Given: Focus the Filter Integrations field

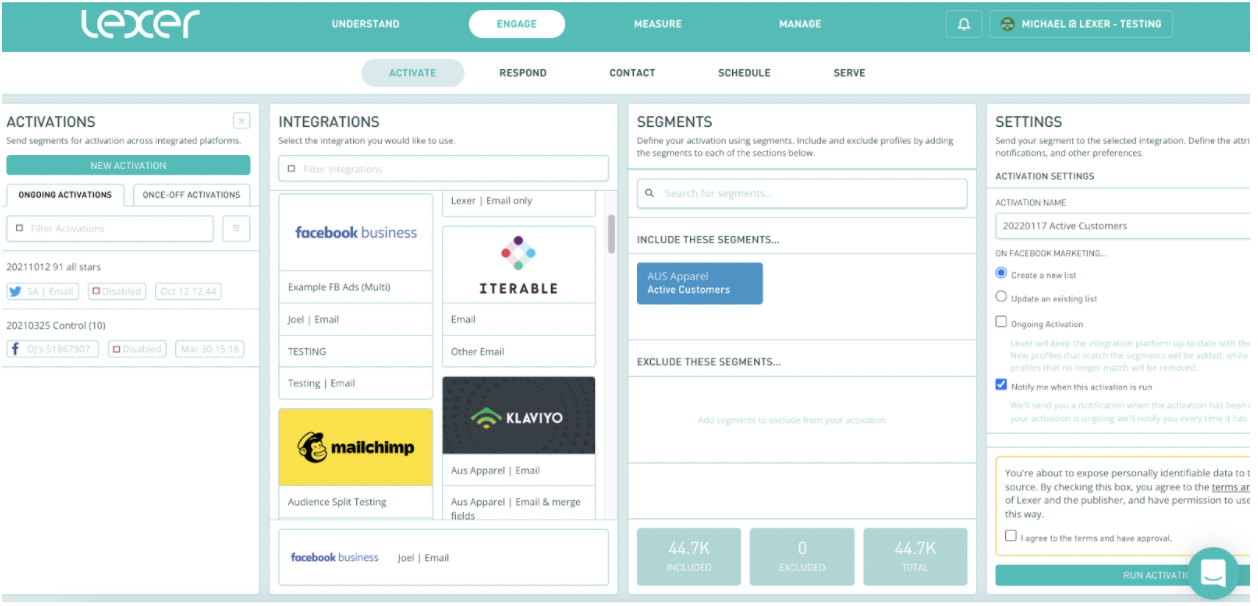Looking at the screenshot, I should 443,169.
